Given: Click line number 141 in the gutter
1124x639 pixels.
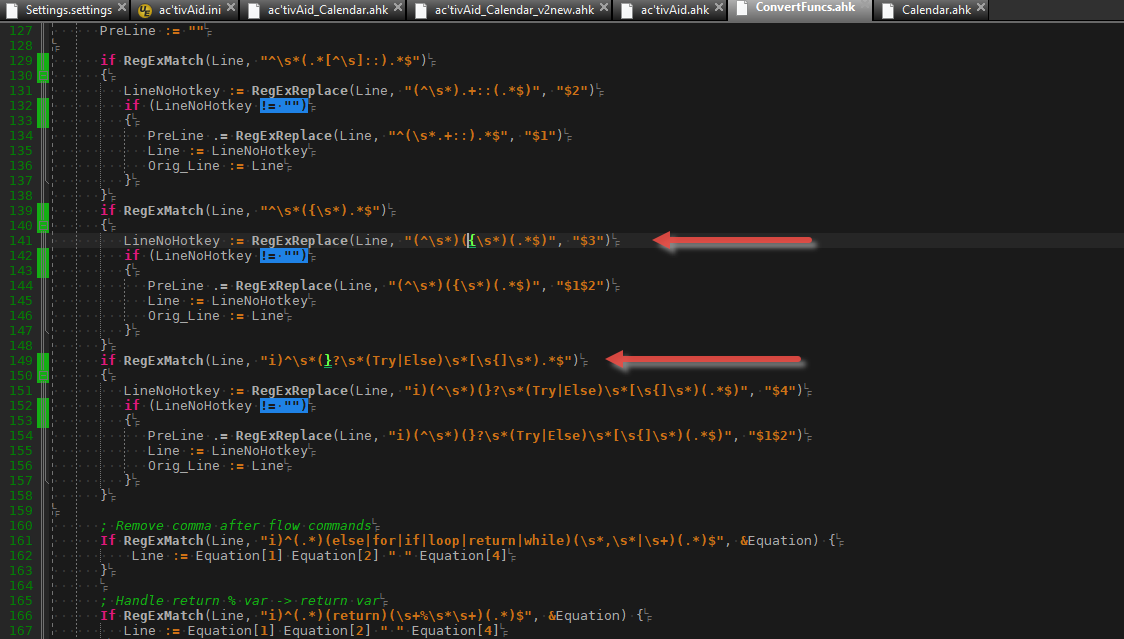Looking at the screenshot, I should click(20, 240).
